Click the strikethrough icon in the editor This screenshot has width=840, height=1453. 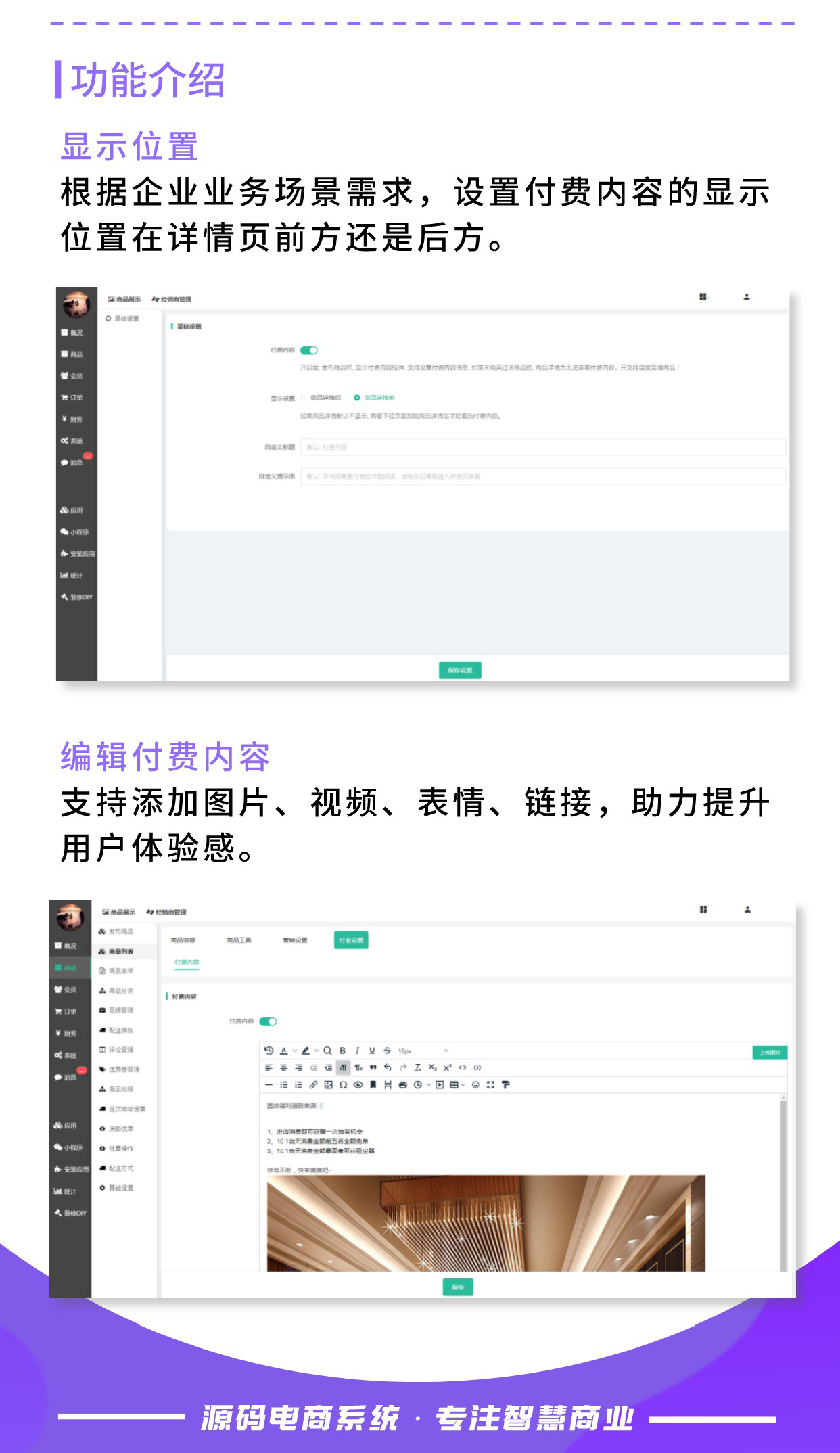387,1051
